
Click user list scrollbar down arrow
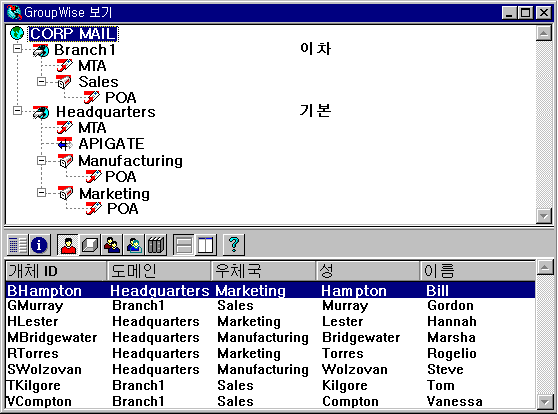545,402
